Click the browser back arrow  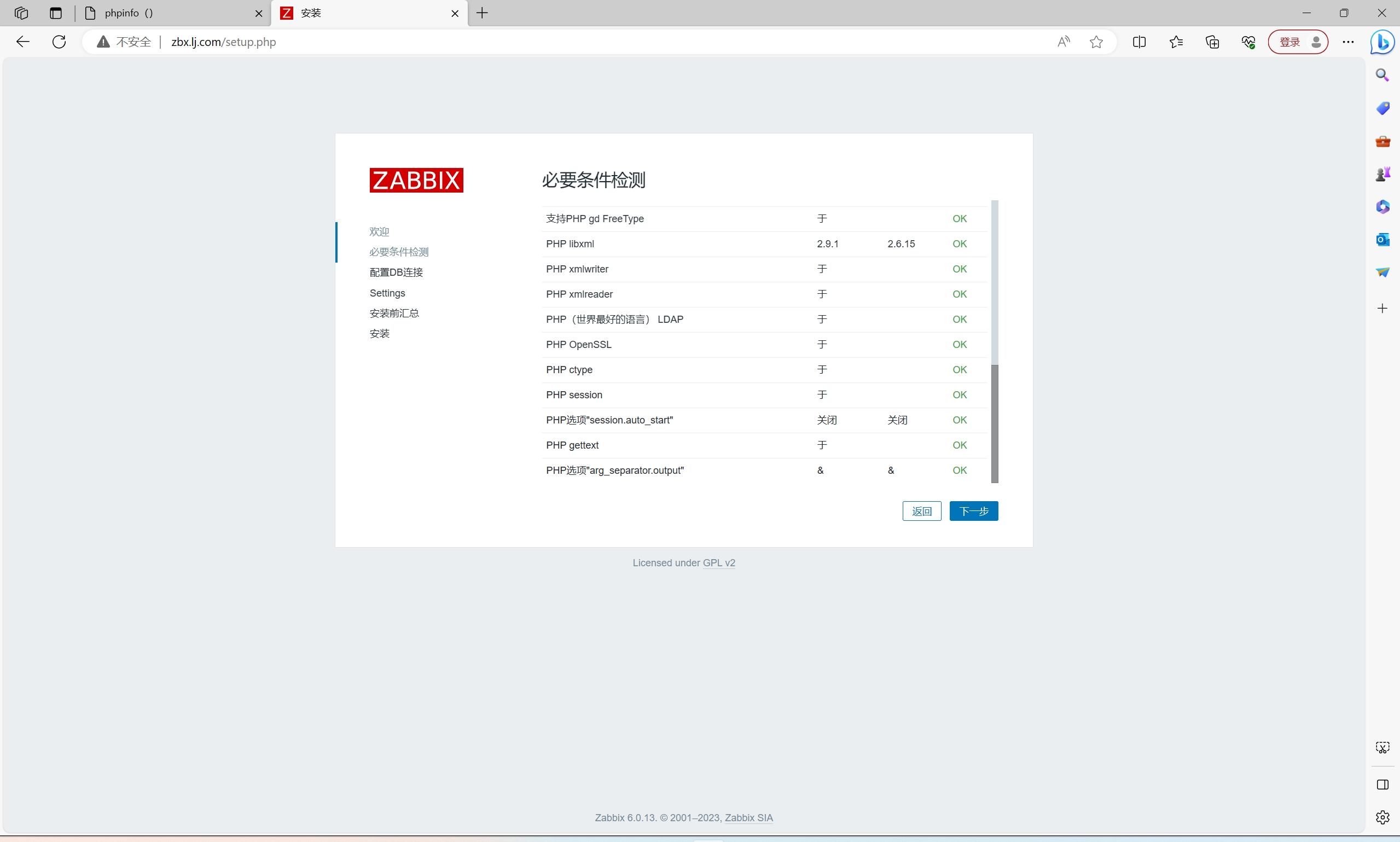click(x=22, y=42)
